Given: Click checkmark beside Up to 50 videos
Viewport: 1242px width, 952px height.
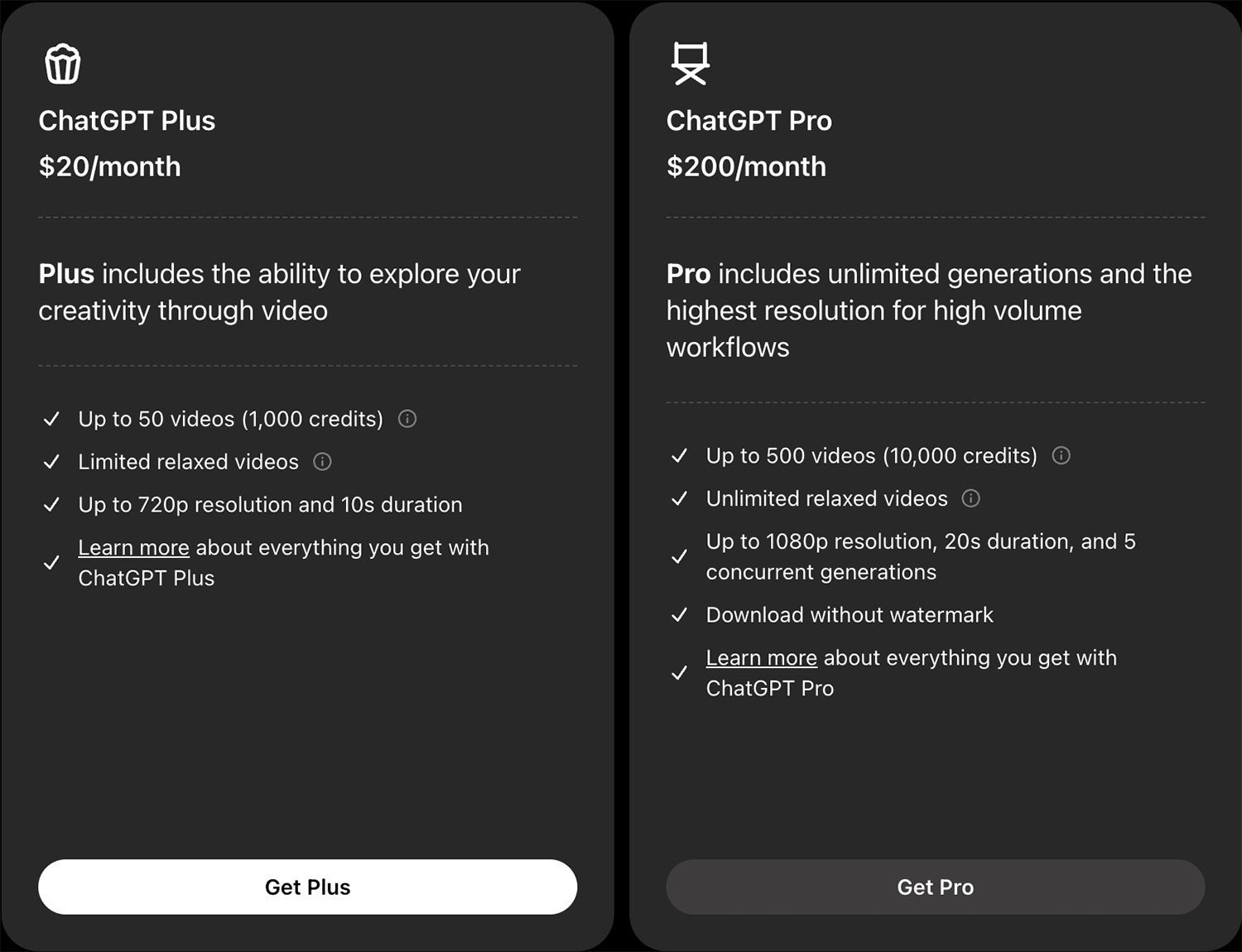Looking at the screenshot, I should 51,419.
